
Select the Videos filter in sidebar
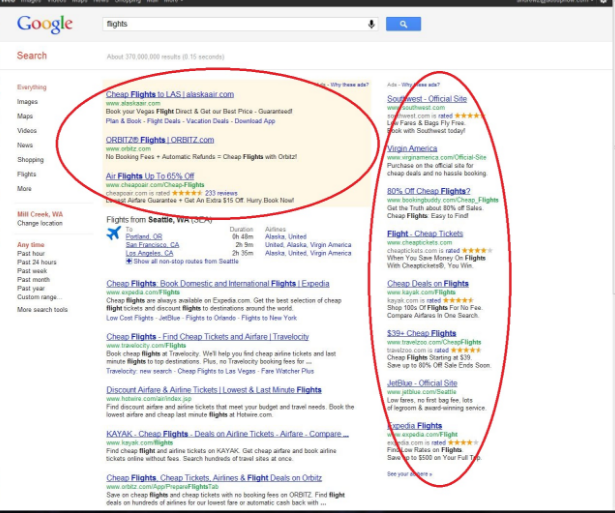27,131
